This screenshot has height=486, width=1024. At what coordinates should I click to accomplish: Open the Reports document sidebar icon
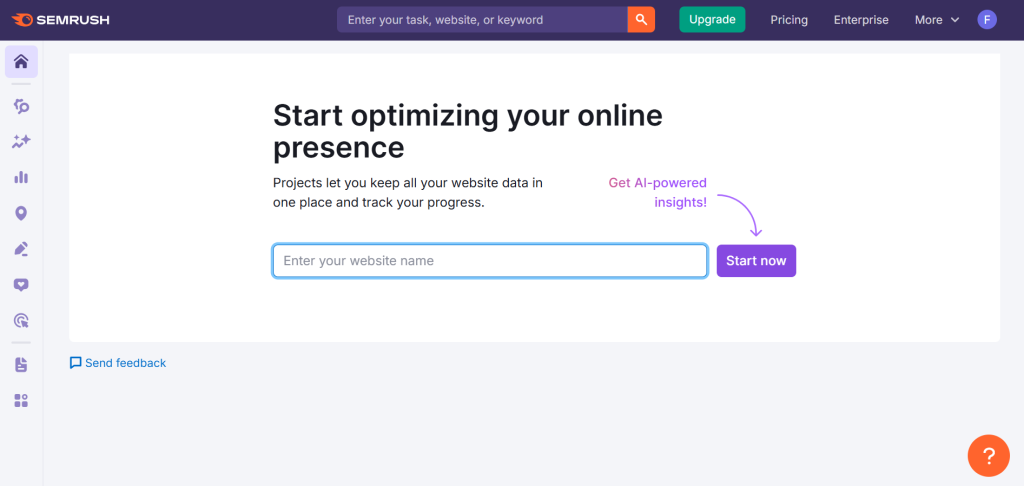pos(21,365)
